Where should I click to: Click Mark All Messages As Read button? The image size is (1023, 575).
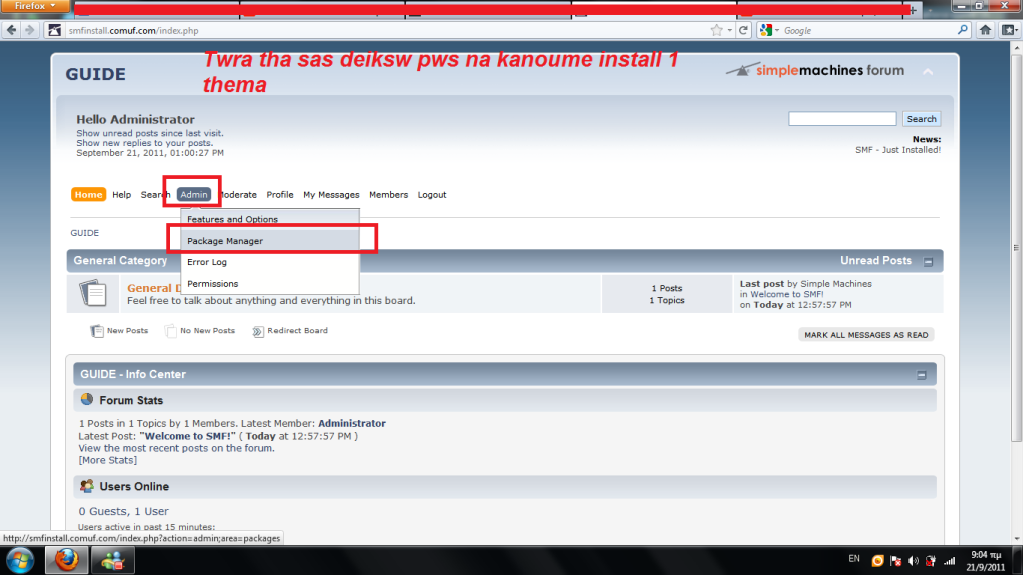coord(866,335)
